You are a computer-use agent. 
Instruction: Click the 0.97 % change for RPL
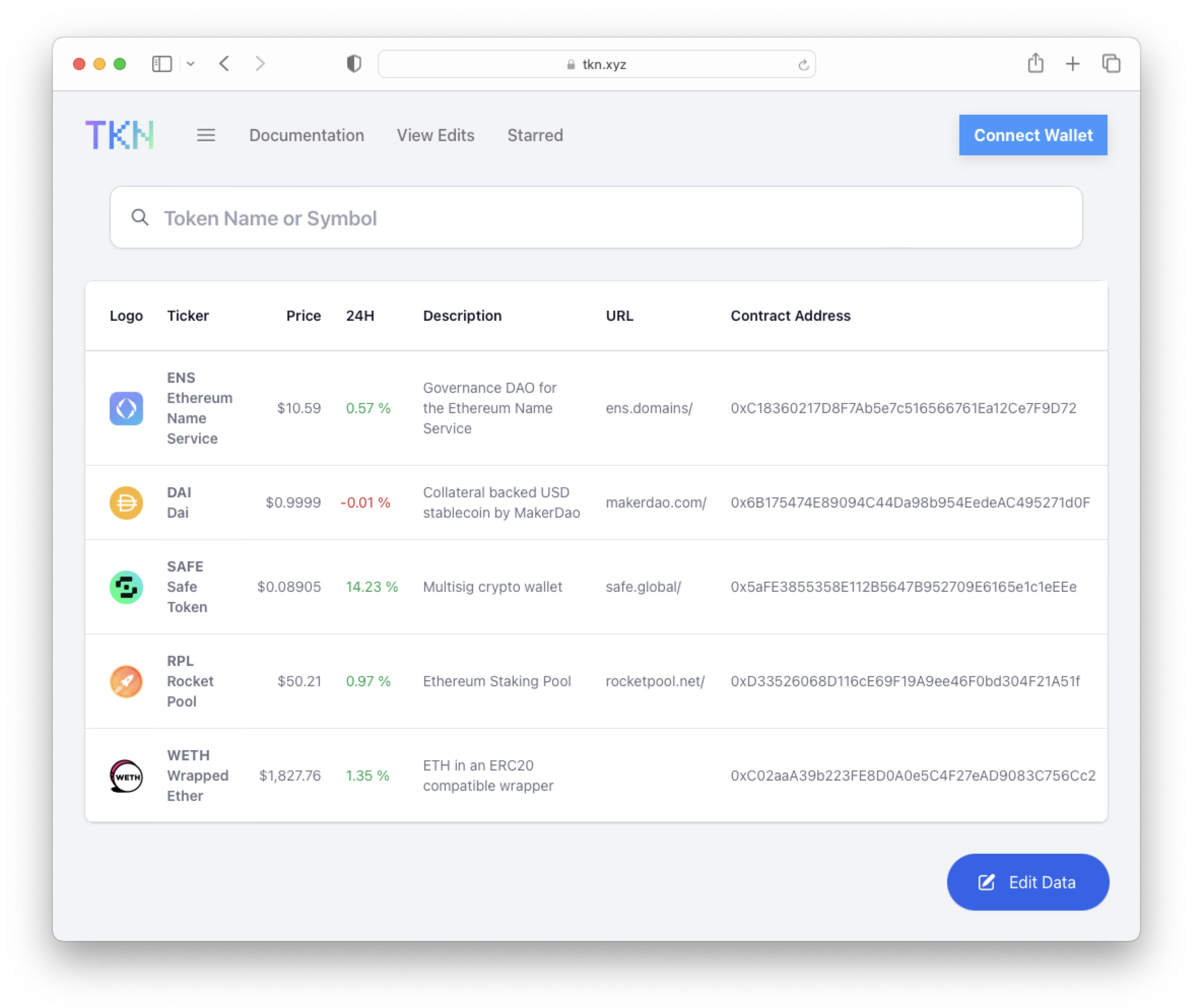coord(368,681)
